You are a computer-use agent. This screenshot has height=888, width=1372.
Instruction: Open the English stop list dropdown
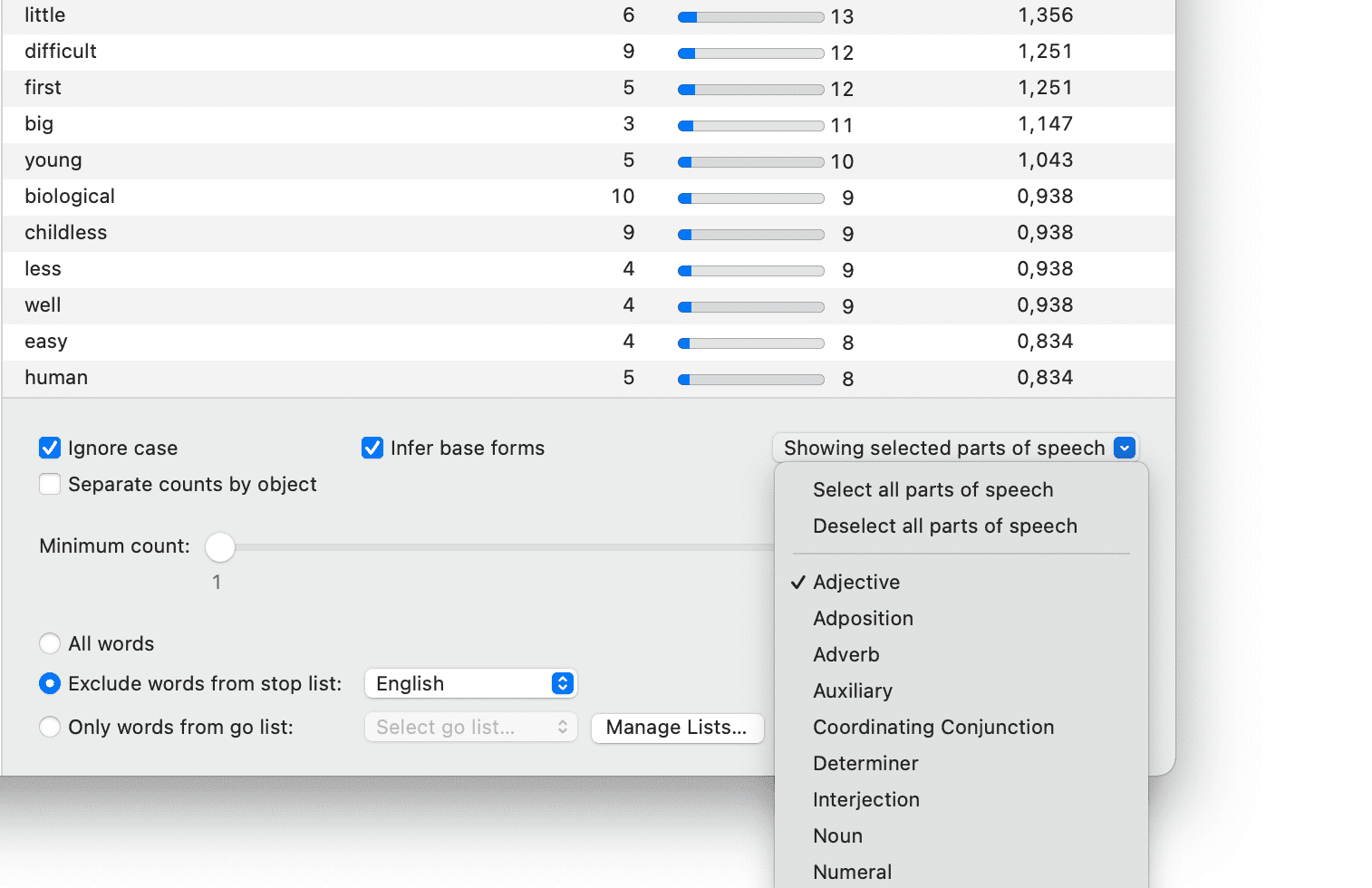pos(471,683)
